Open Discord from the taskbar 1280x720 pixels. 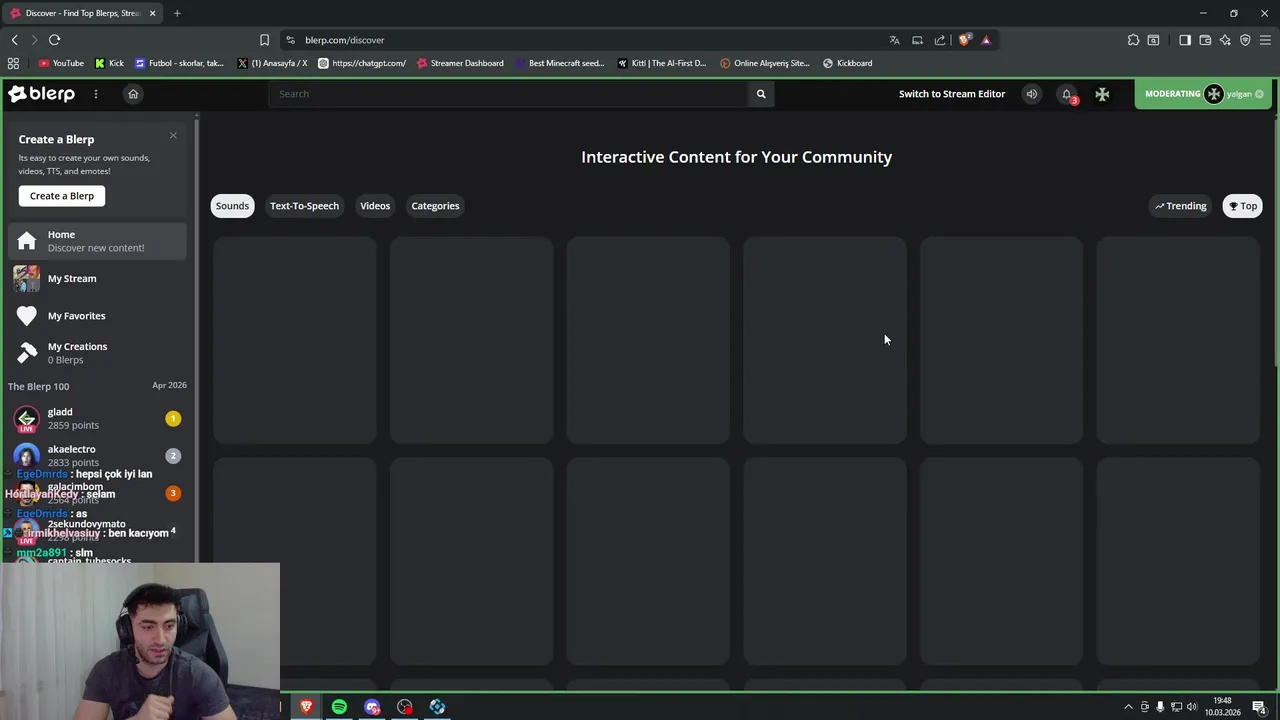pyautogui.click(x=372, y=707)
